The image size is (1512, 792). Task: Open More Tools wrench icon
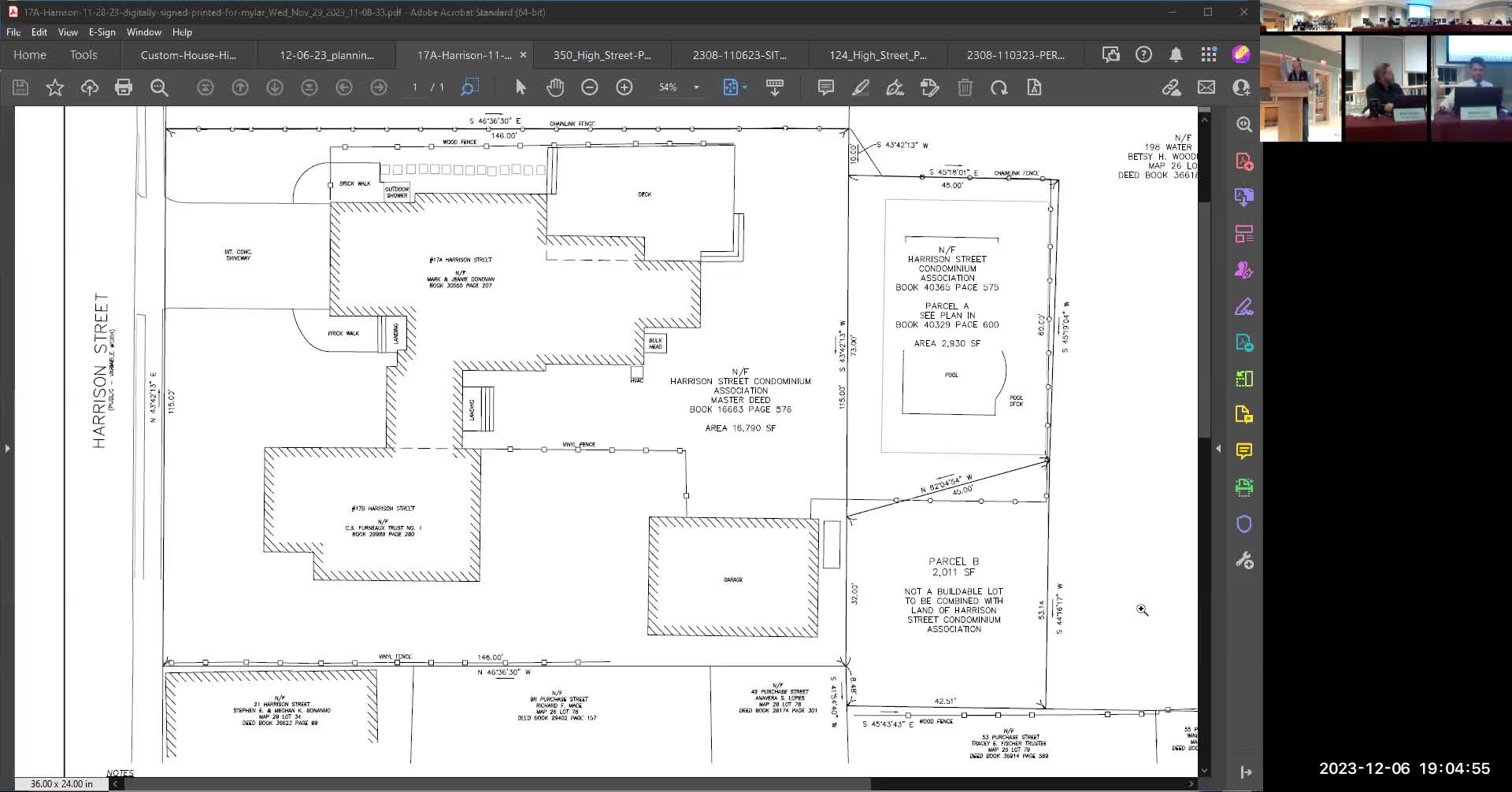coord(1244,560)
